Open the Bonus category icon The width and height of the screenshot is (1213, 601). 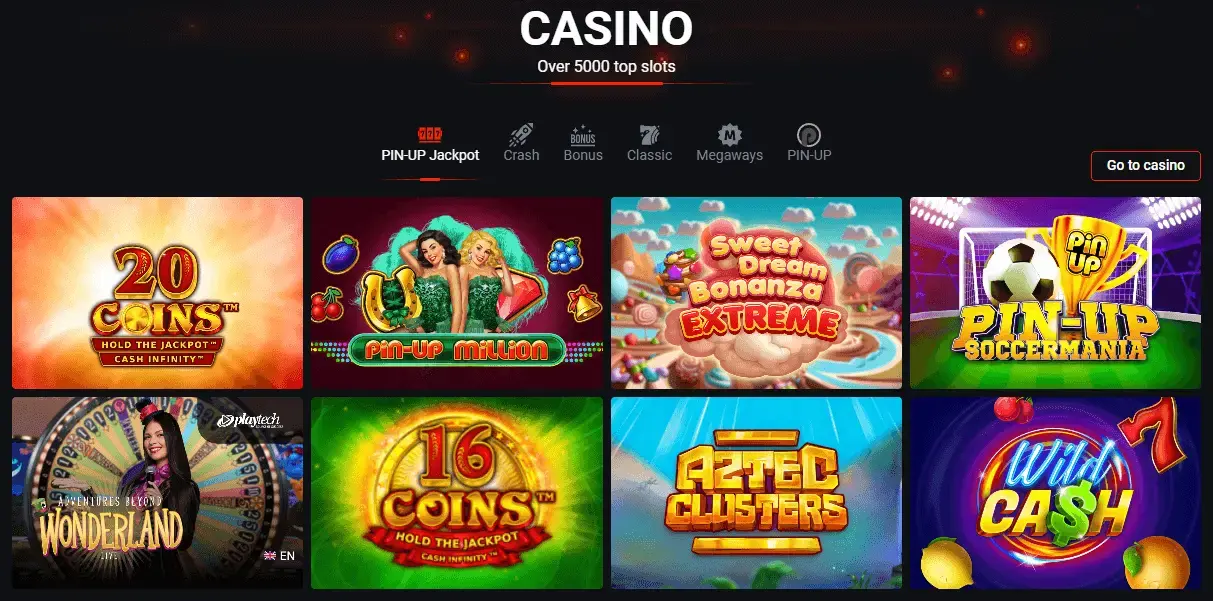tap(583, 134)
